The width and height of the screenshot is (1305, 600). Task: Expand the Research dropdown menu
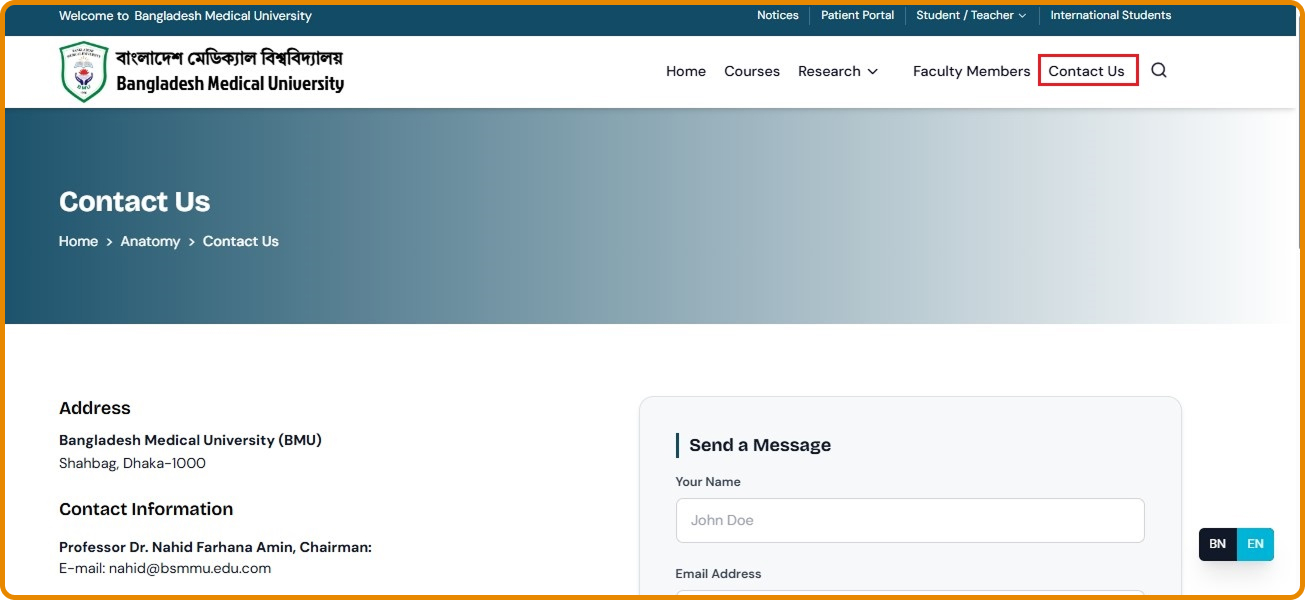[x=838, y=71]
